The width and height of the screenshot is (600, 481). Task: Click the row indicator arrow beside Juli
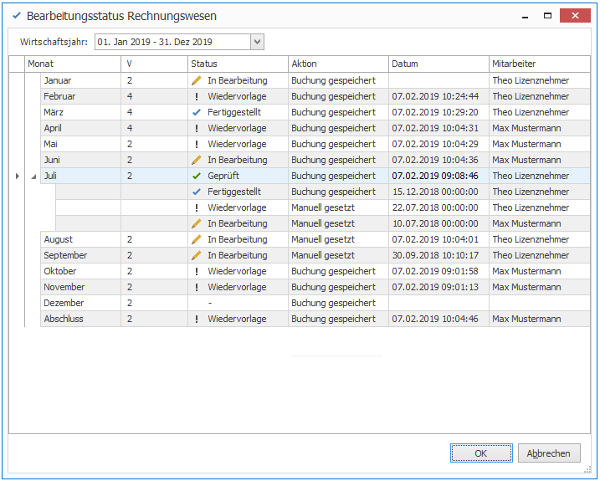point(17,176)
